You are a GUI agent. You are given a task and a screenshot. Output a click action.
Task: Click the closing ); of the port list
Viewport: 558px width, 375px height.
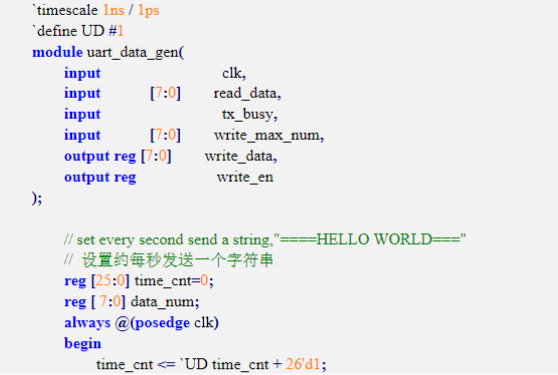pyautogui.click(x=37, y=198)
